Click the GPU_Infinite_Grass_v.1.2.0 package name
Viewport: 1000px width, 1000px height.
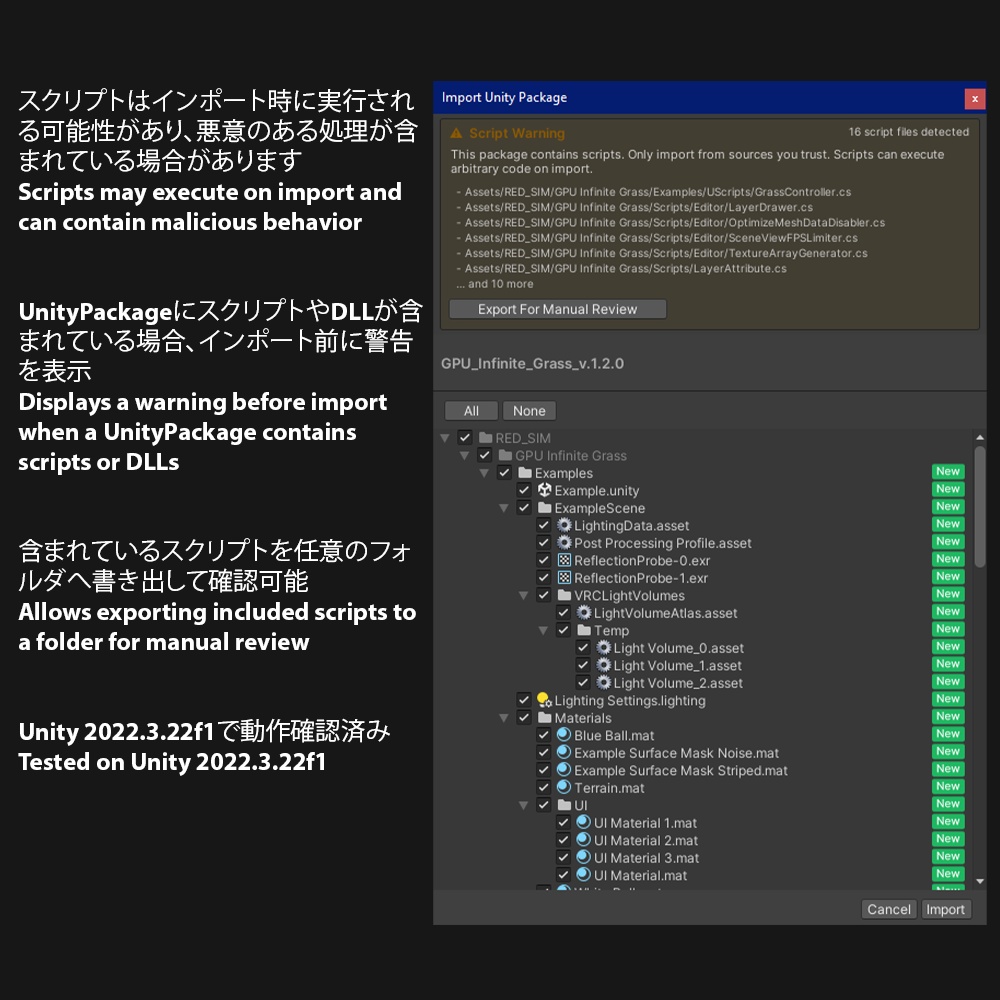(533, 364)
